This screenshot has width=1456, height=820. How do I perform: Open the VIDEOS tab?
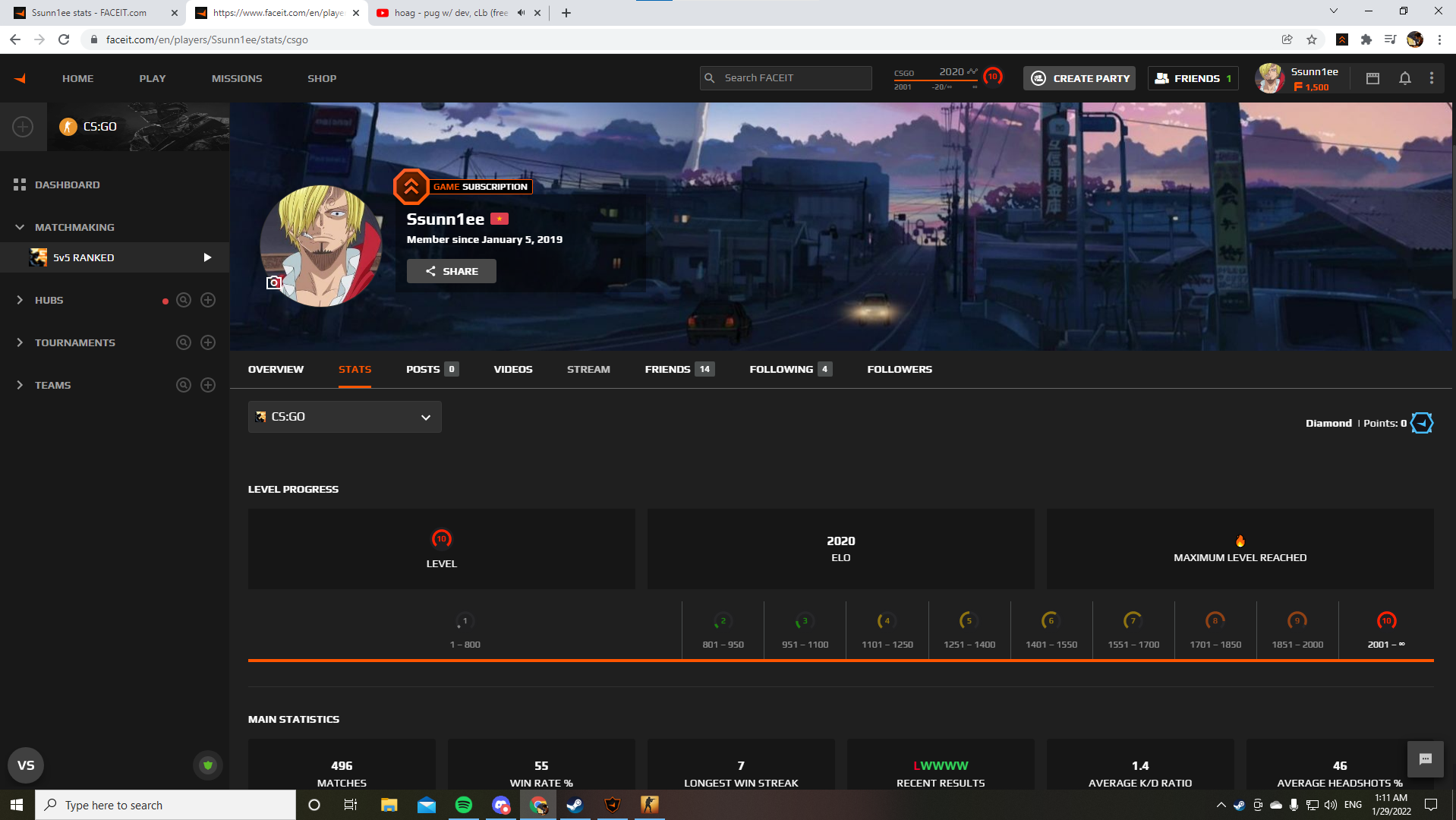(x=513, y=370)
